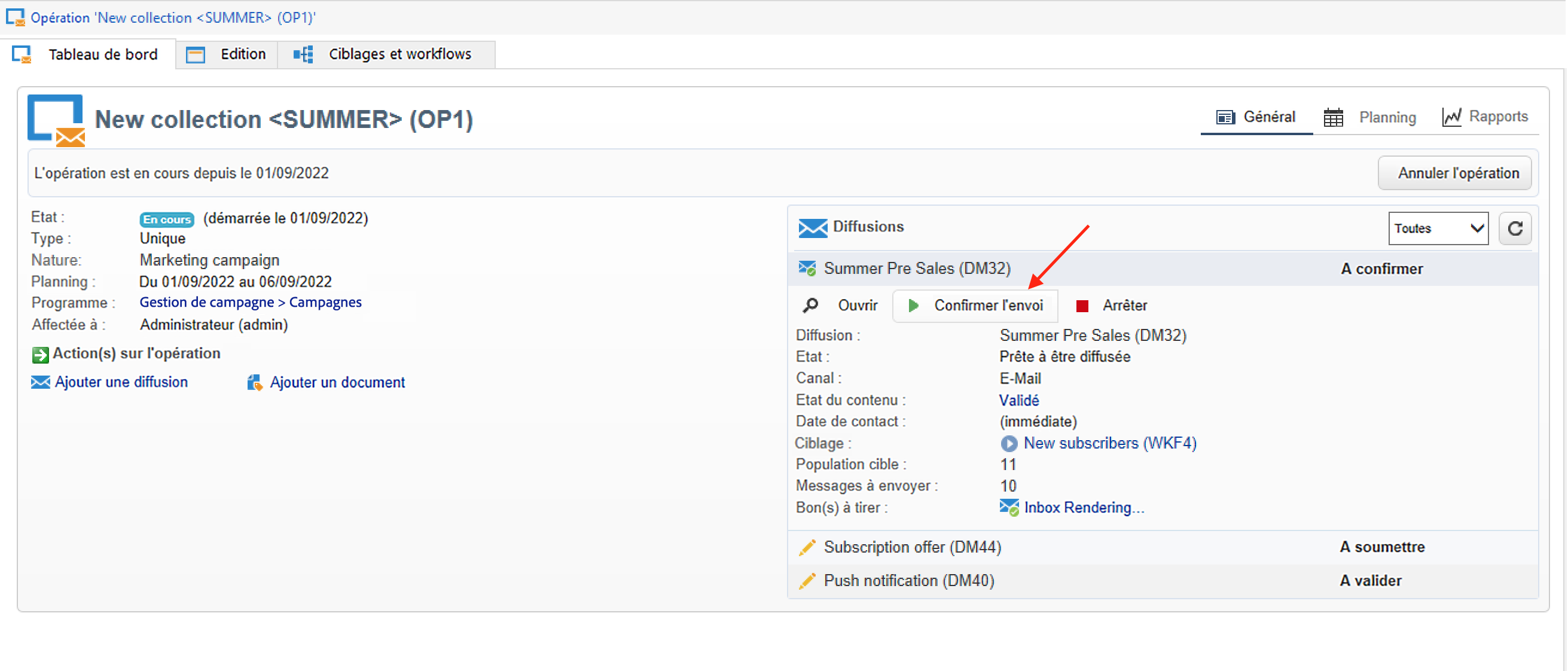
Task: Click the pencil icon for Subscription offer (DM44)
Action: 807,547
